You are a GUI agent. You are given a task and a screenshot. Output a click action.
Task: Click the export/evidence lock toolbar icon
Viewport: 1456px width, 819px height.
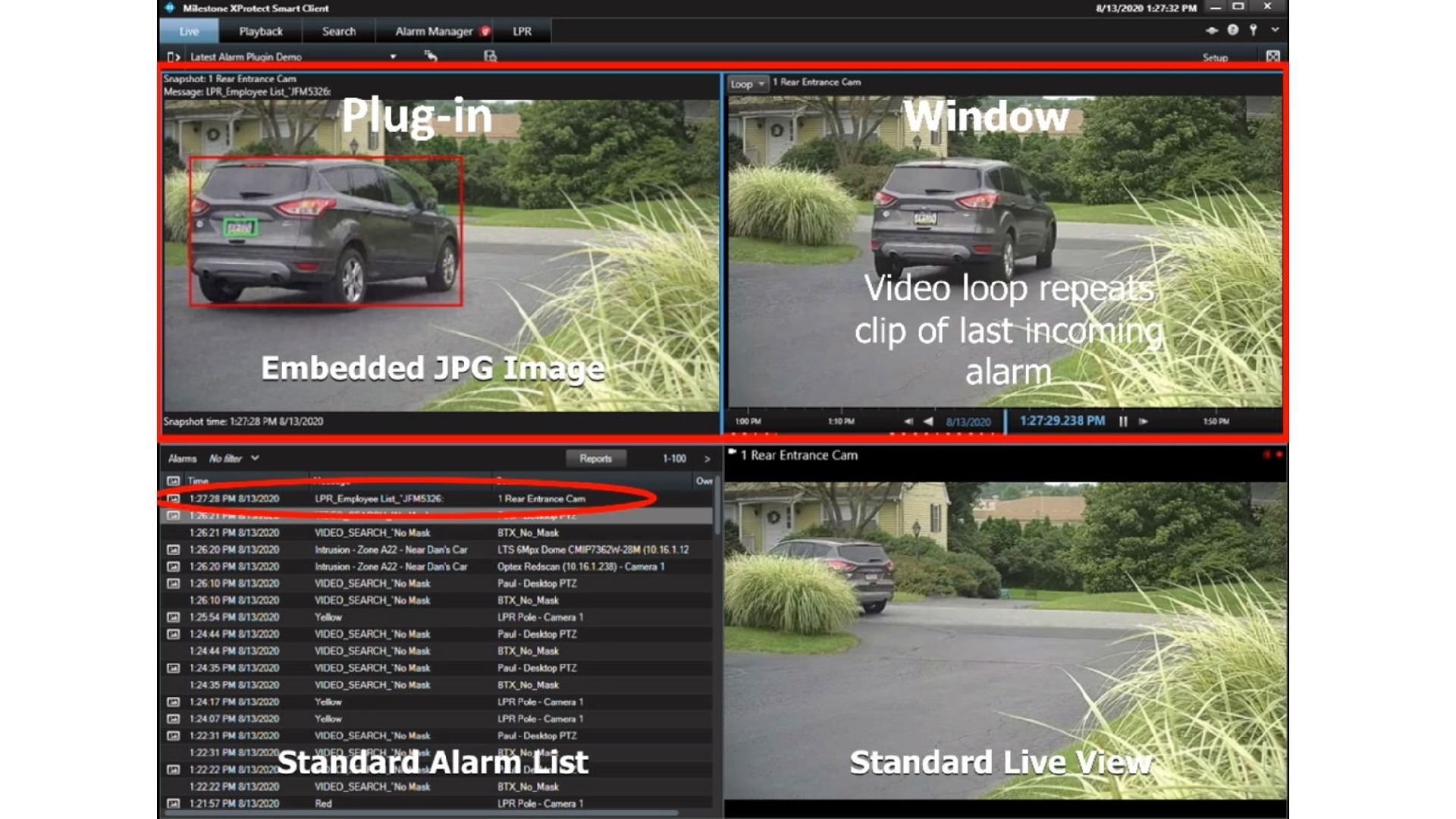(490, 56)
